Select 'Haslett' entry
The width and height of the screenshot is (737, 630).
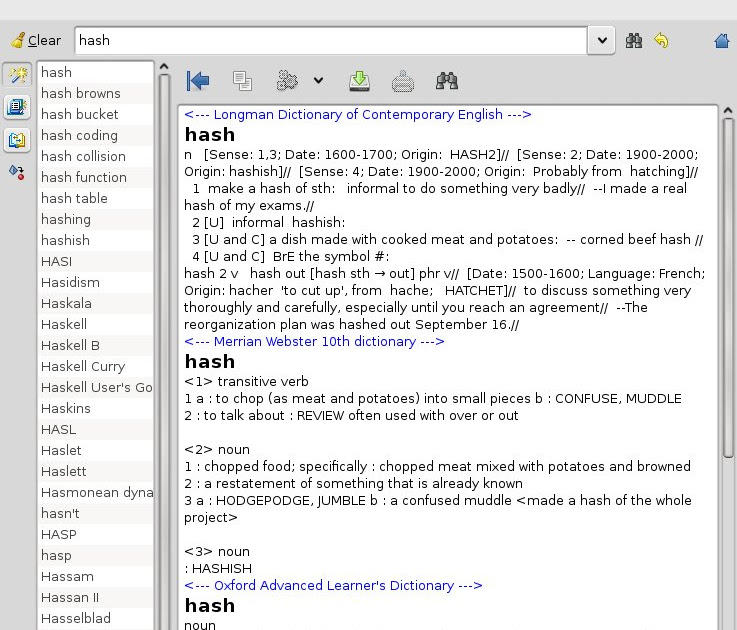[95, 472]
